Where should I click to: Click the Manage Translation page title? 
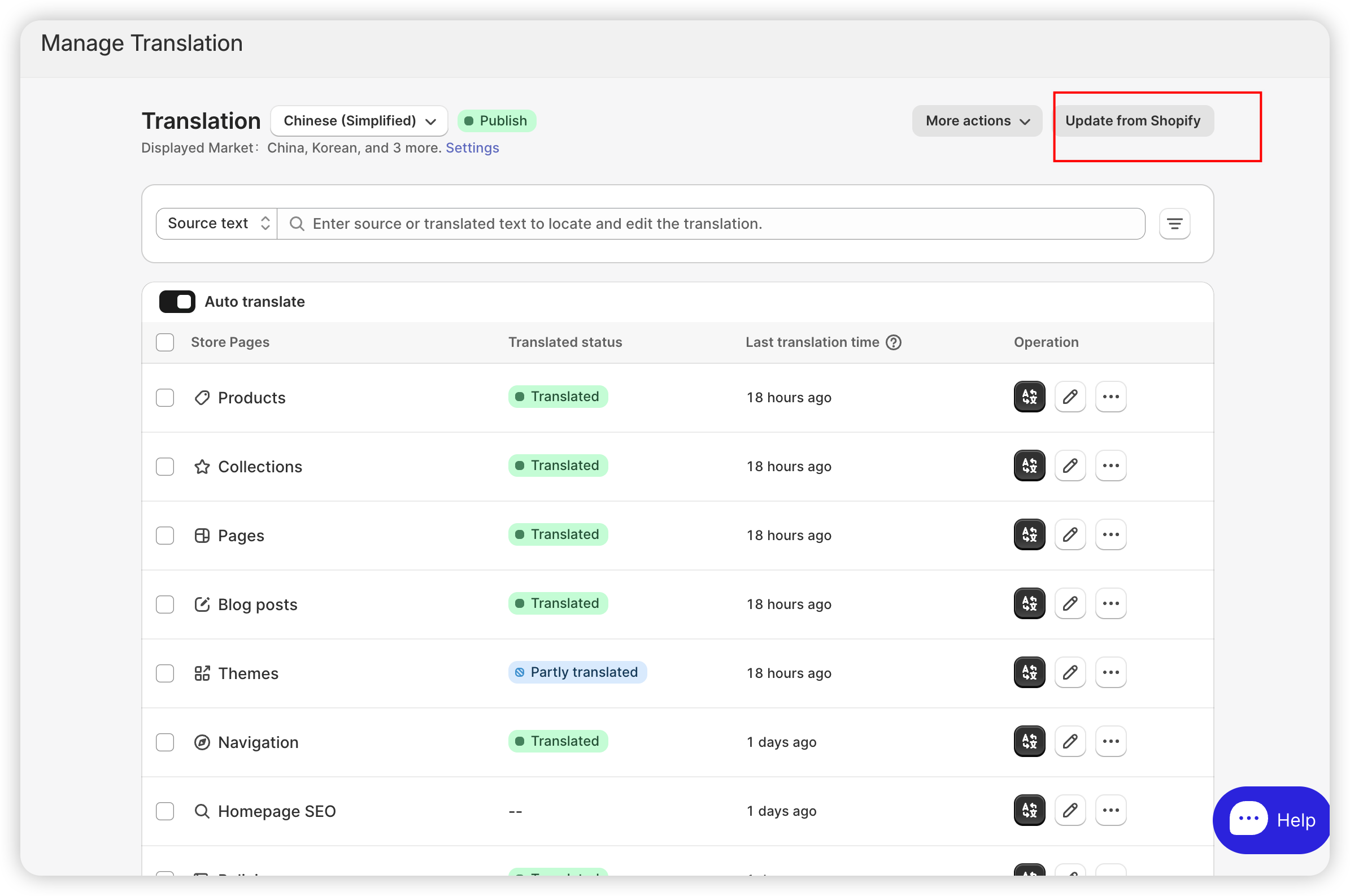pos(142,44)
